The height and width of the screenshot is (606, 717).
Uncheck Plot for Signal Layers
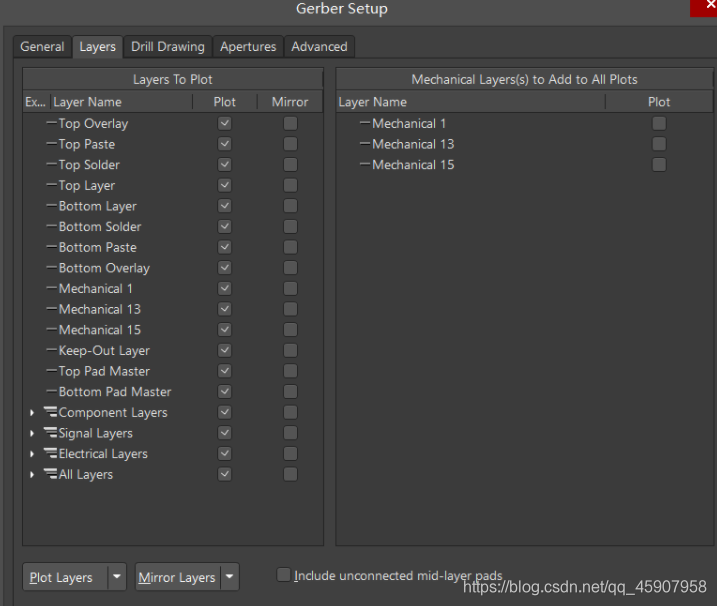coord(225,433)
